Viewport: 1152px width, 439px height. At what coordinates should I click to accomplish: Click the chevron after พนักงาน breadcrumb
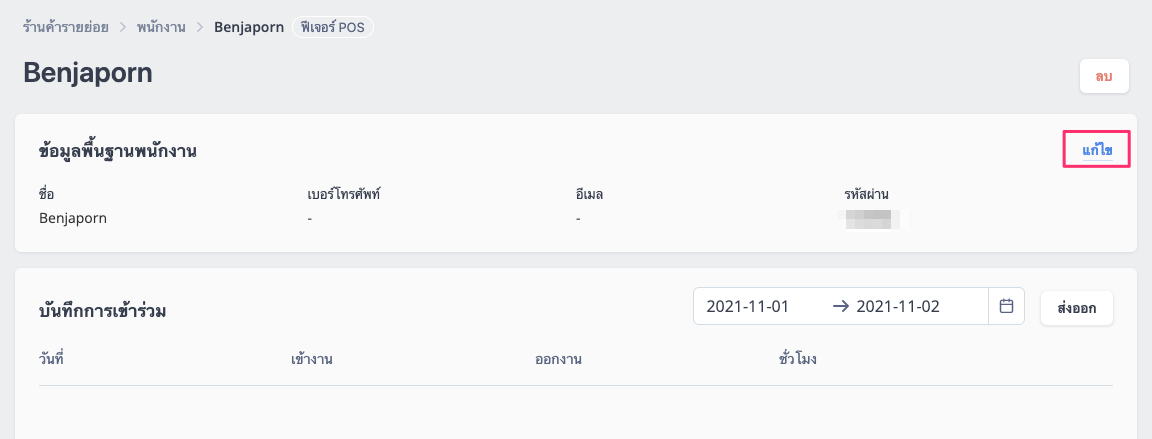pyautogui.click(x=200, y=28)
